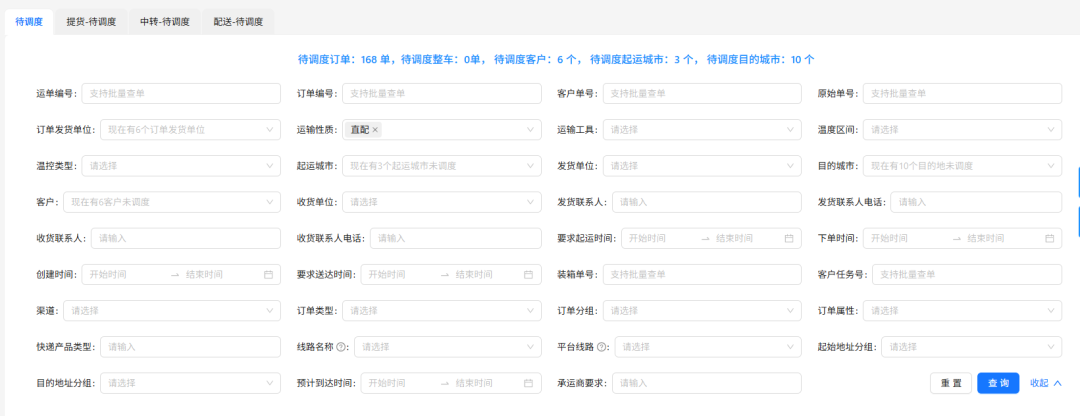
Task: Collapse filters with 收起 link
Action: pyautogui.click(x=1046, y=384)
